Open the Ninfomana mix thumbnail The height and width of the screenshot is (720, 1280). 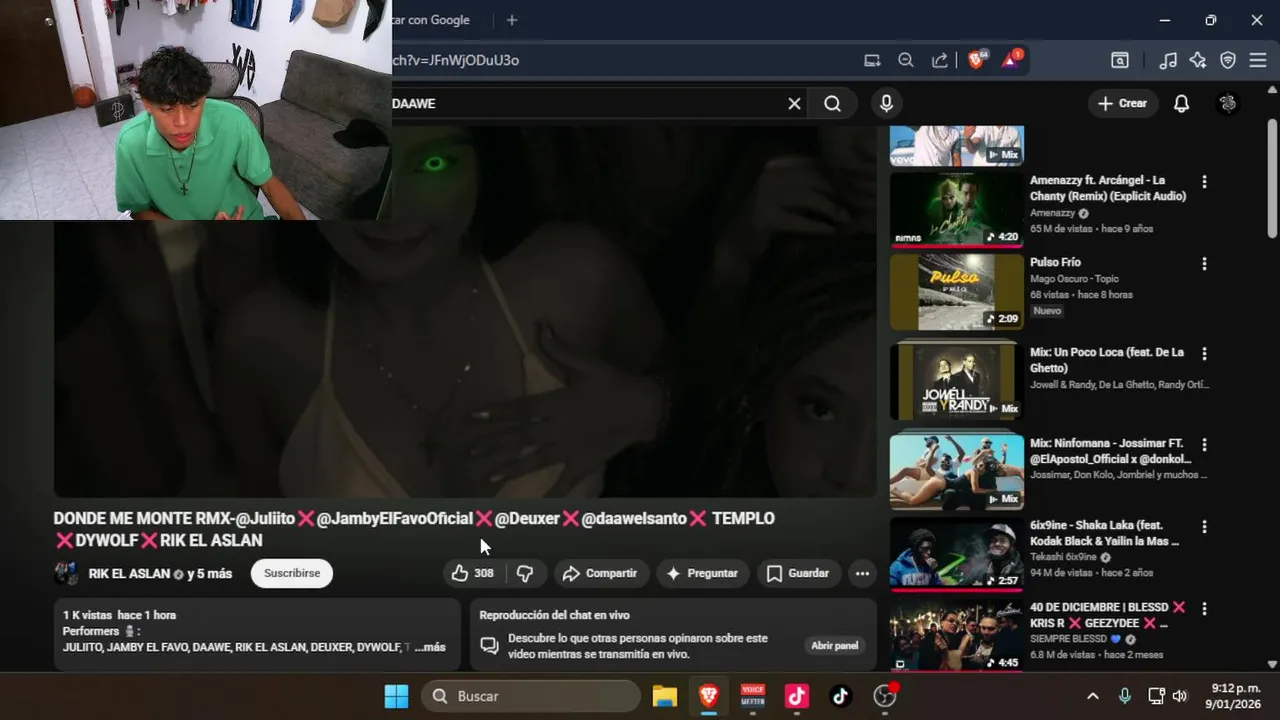(x=957, y=472)
